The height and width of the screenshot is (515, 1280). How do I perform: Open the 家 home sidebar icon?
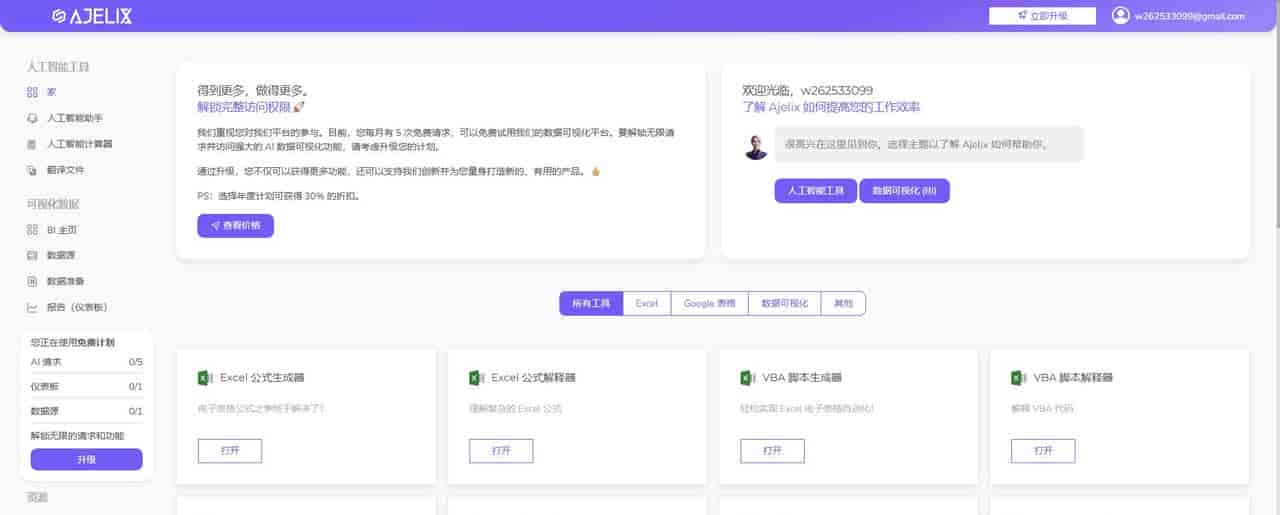pos(32,92)
